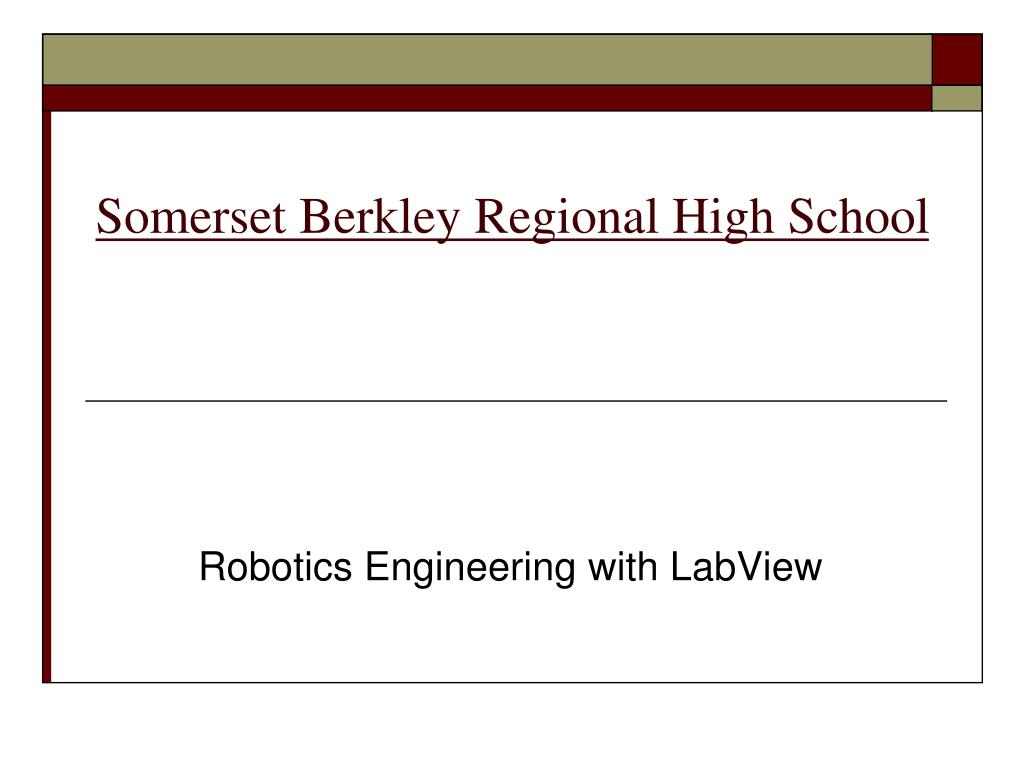
Task: Click the word School in the title
Action: tap(858, 216)
